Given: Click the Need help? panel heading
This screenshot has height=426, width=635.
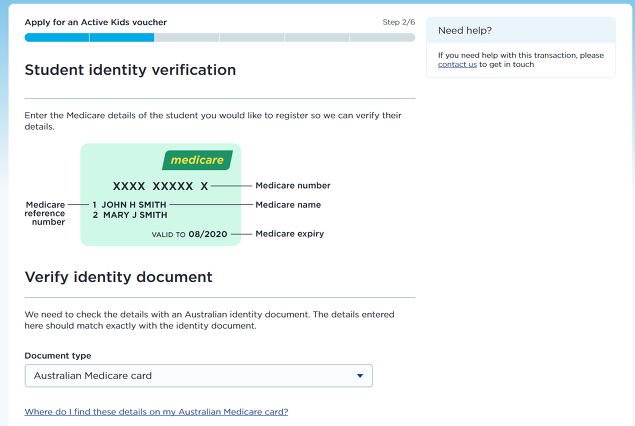Looking at the screenshot, I should point(465,31).
